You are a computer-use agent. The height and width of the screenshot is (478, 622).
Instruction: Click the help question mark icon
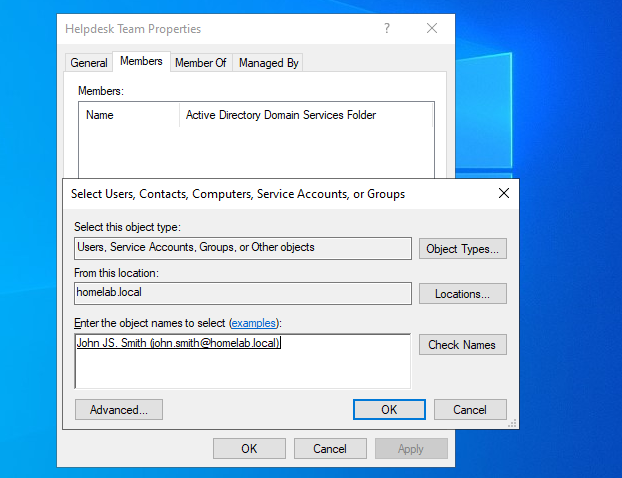pos(387,28)
